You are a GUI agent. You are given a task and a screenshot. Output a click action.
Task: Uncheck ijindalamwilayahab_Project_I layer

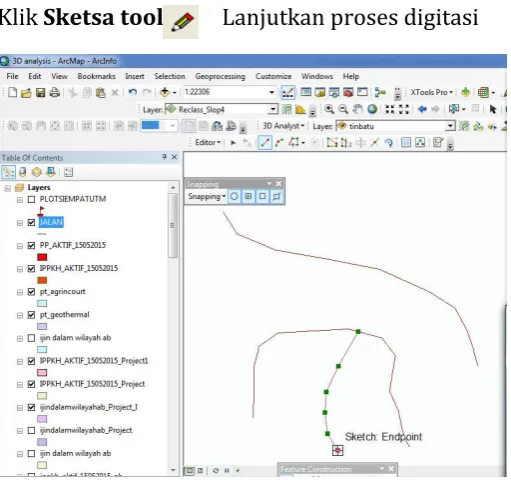pos(31,407)
